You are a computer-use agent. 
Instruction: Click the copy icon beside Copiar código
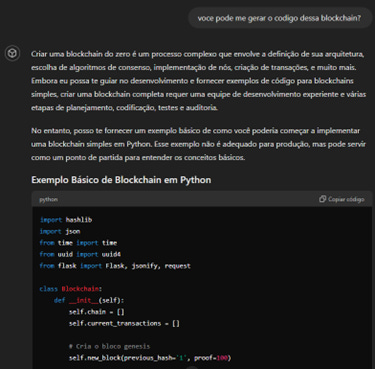pyautogui.click(x=322, y=199)
